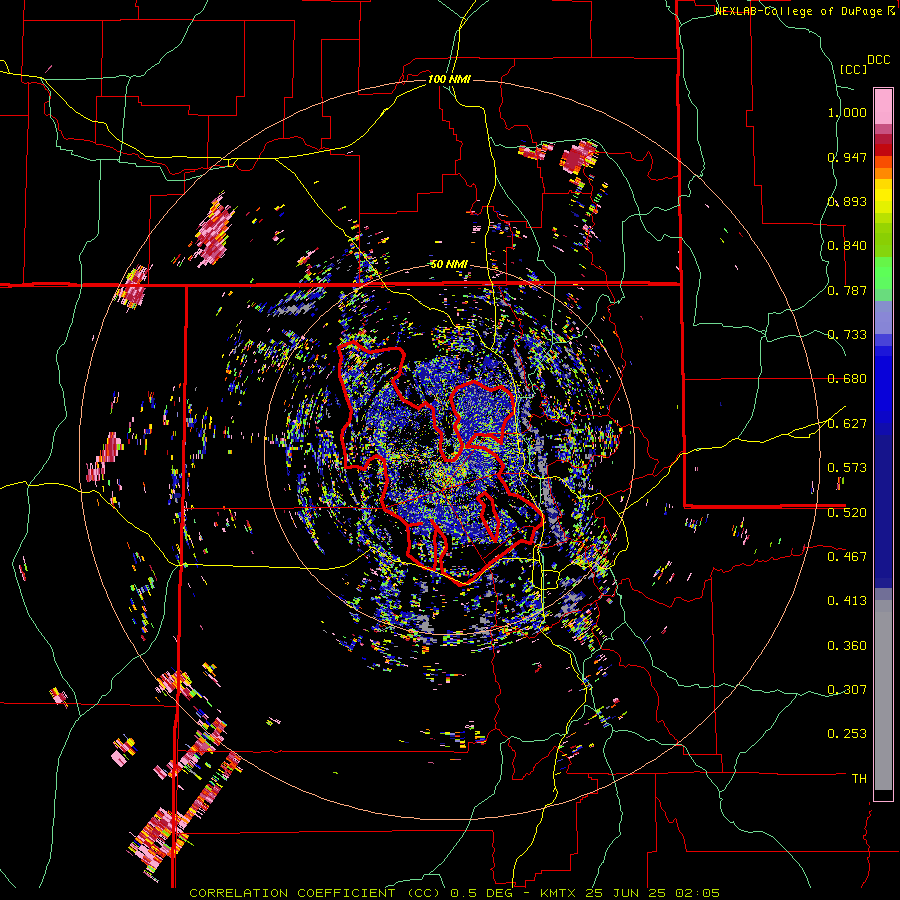Click the 0.360 color scale value
This screenshot has width=900, height=900.
coord(847,646)
